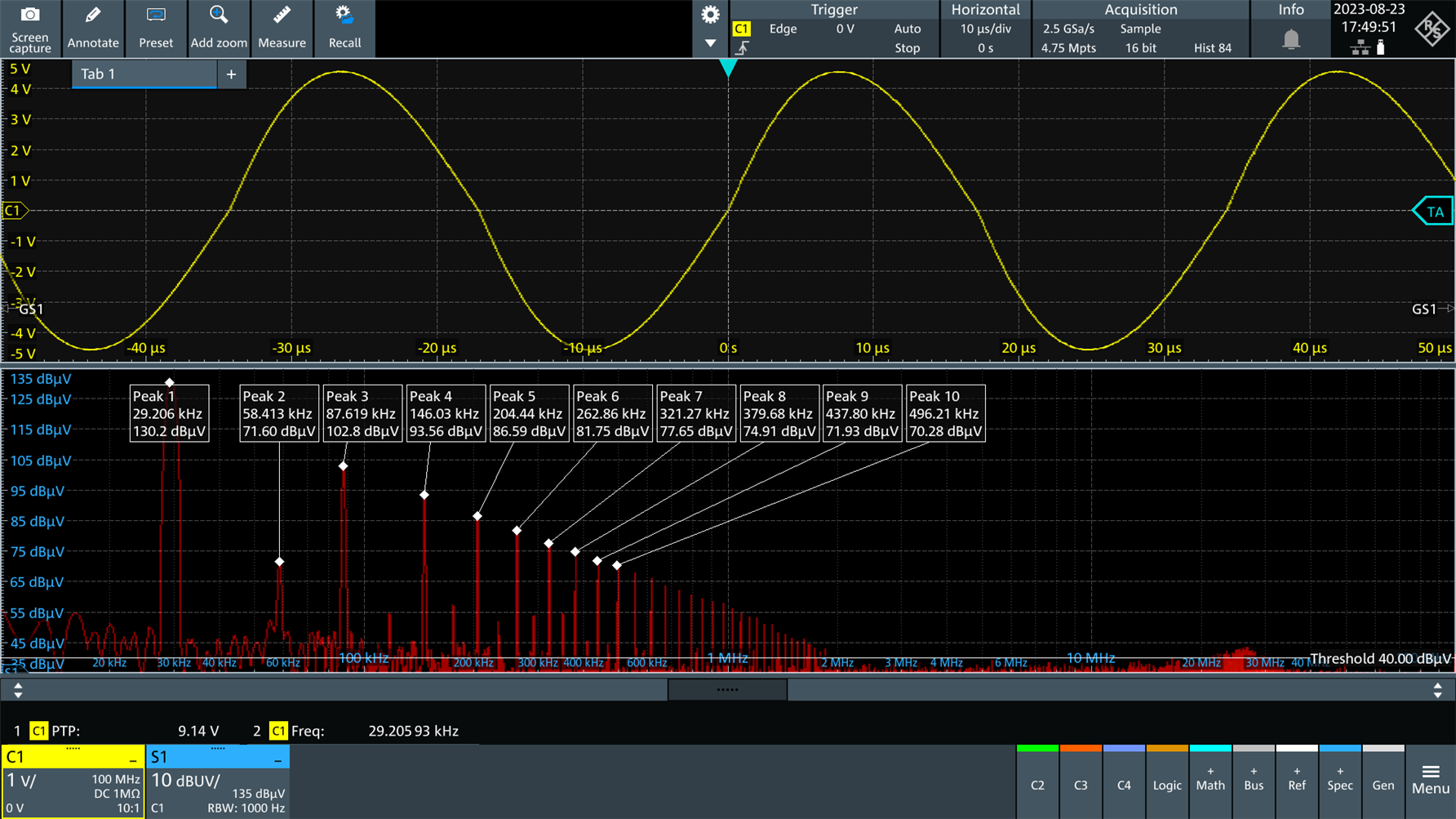
Task: Expand the dropdown arrow below the gear
Action: [x=710, y=43]
